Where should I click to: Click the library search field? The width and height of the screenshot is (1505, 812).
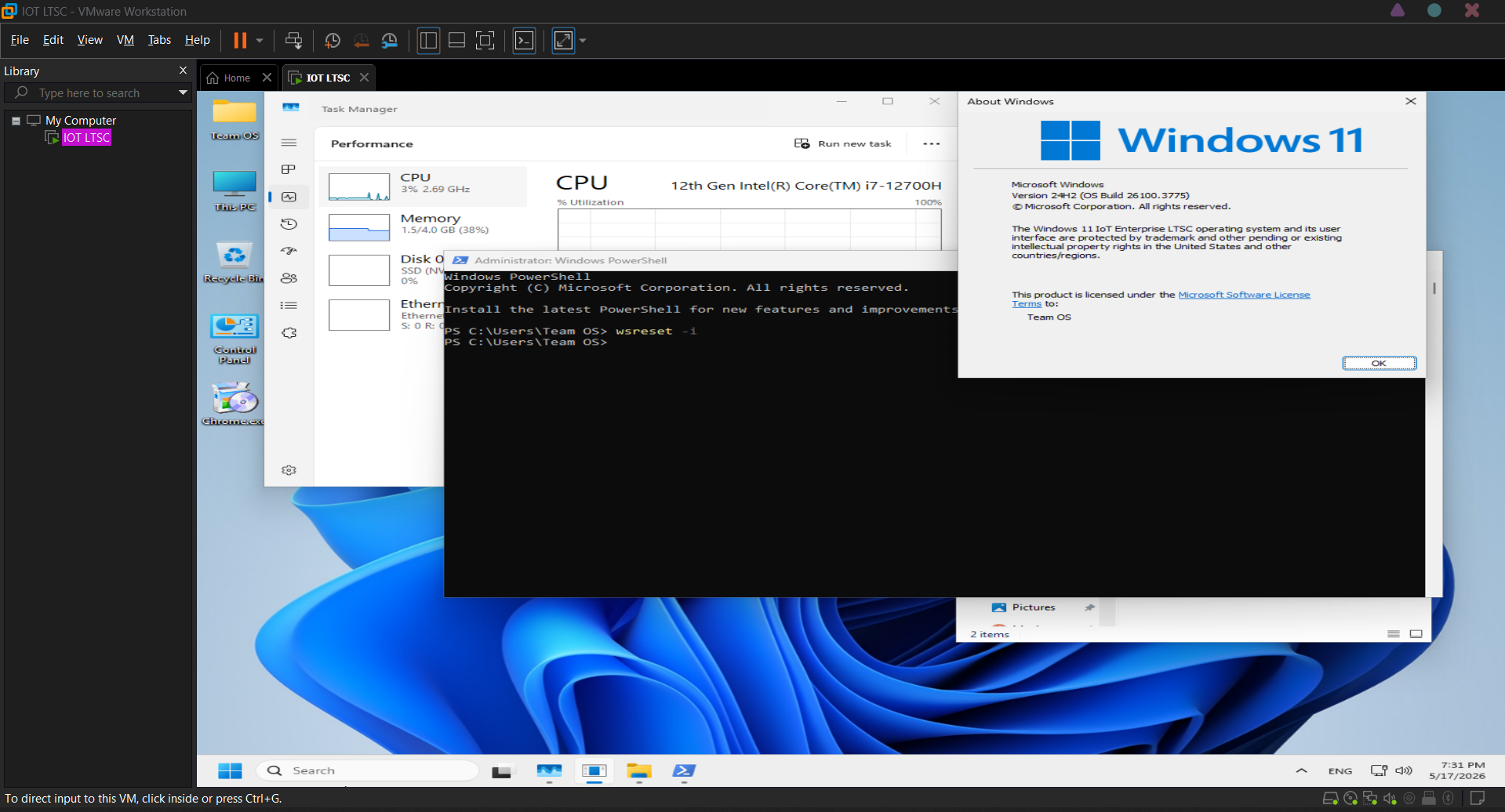click(x=98, y=92)
